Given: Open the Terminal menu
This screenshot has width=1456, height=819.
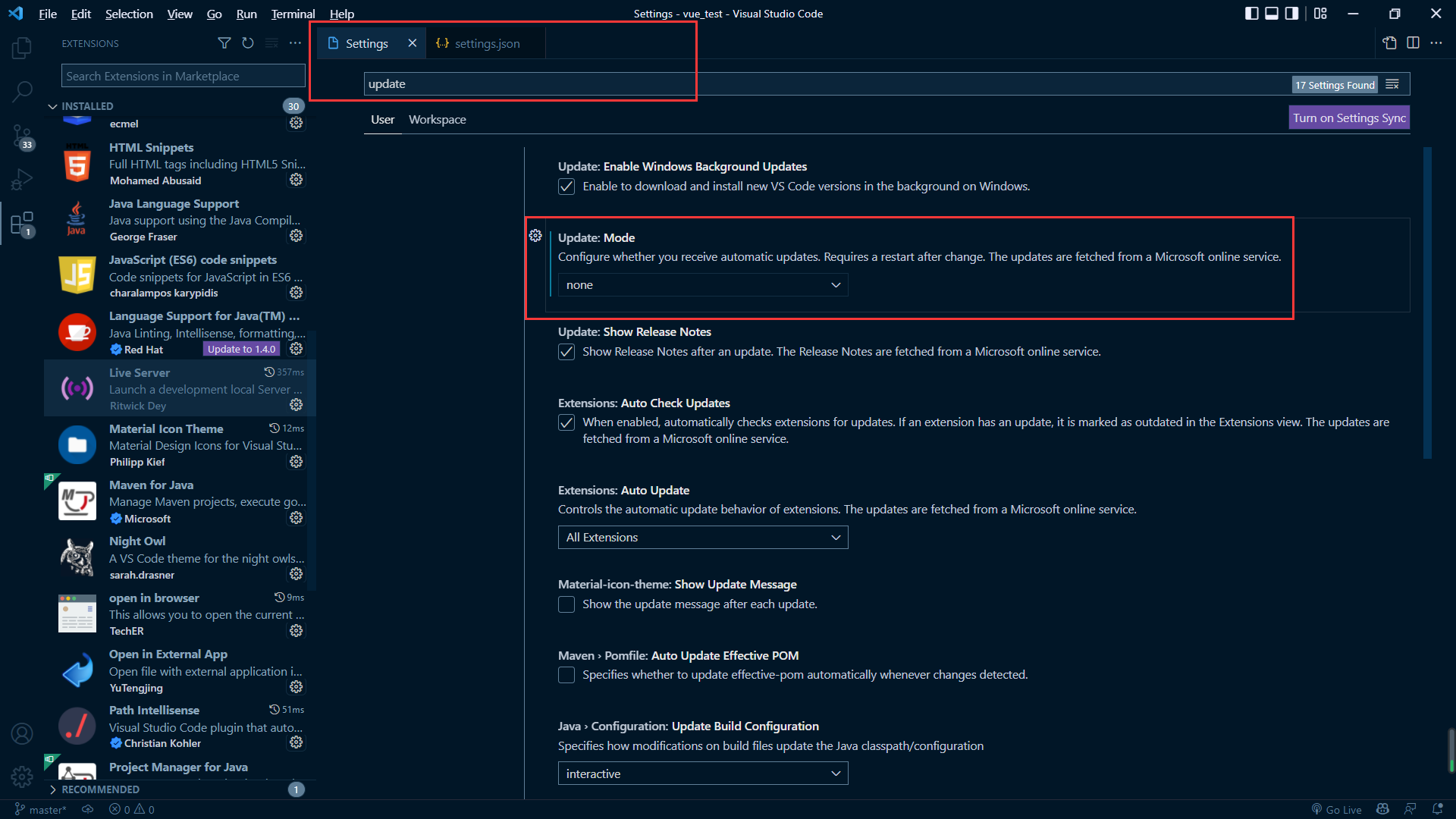Looking at the screenshot, I should tap(293, 14).
